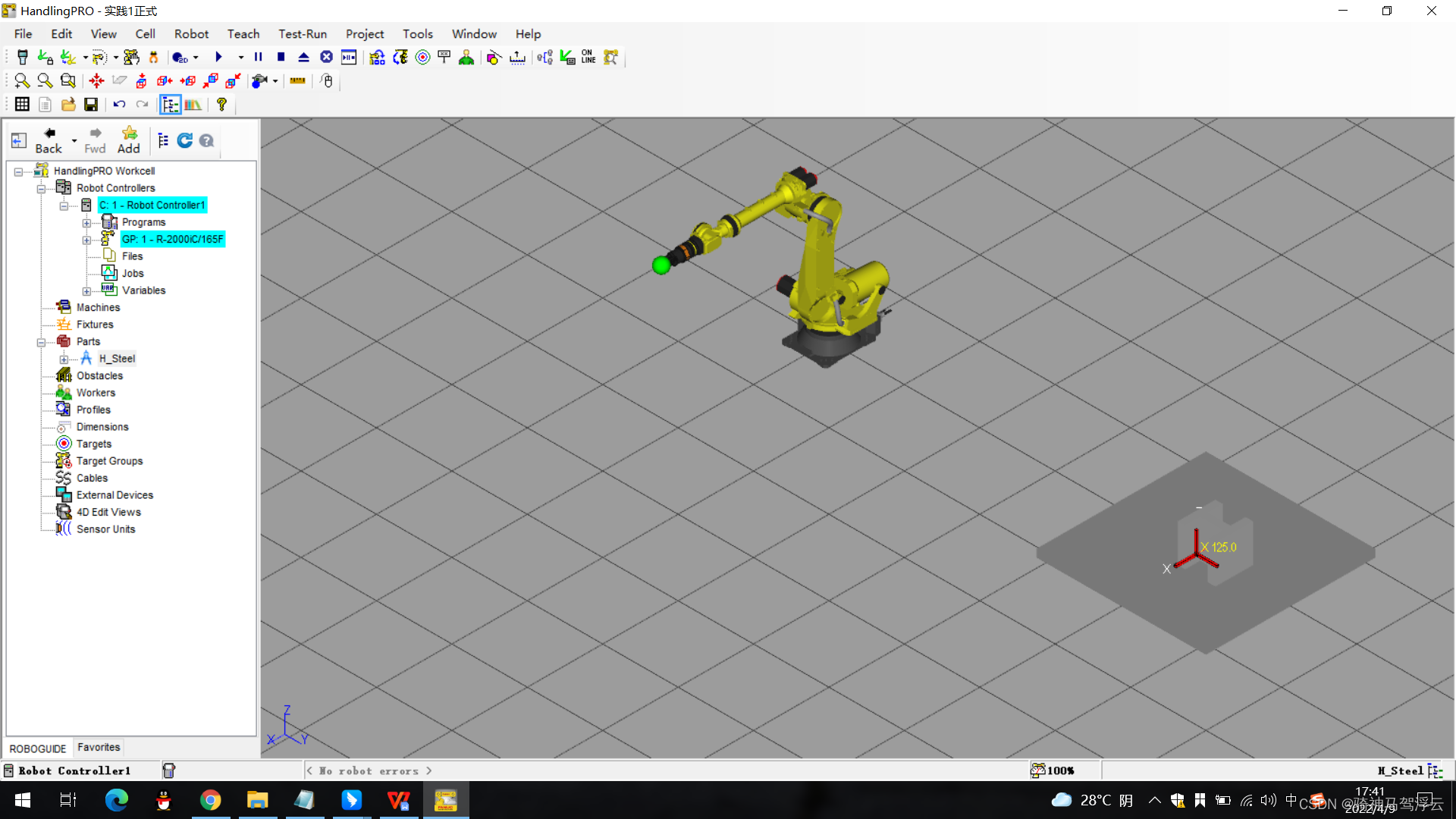Open the Test-Run menu

303,34
